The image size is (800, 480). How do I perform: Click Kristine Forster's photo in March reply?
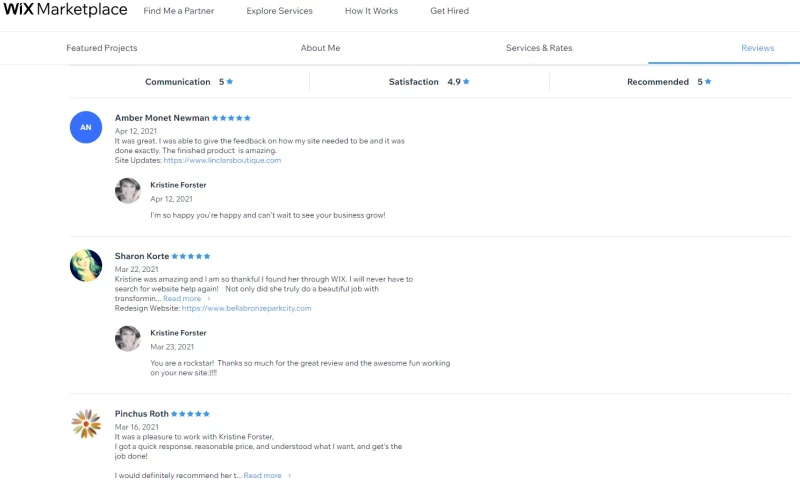point(128,339)
